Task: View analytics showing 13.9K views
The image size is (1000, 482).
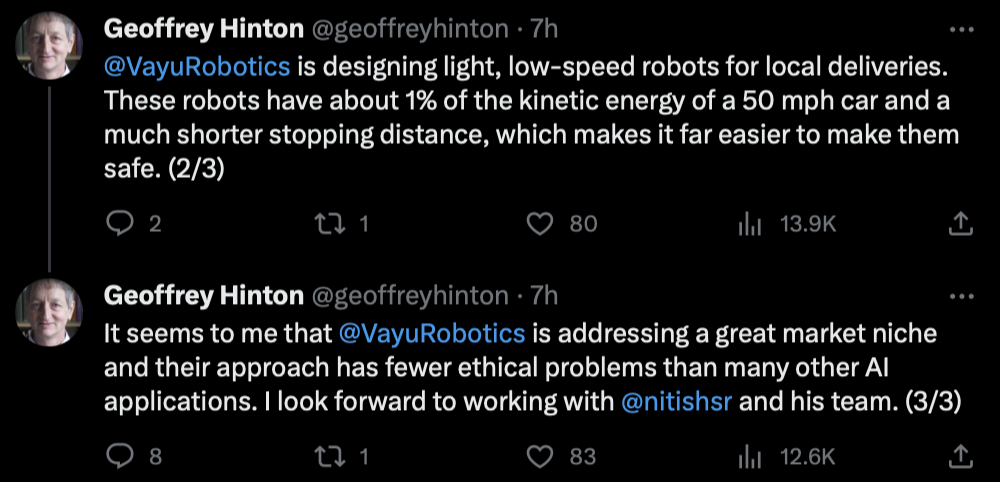Action: tap(748, 224)
